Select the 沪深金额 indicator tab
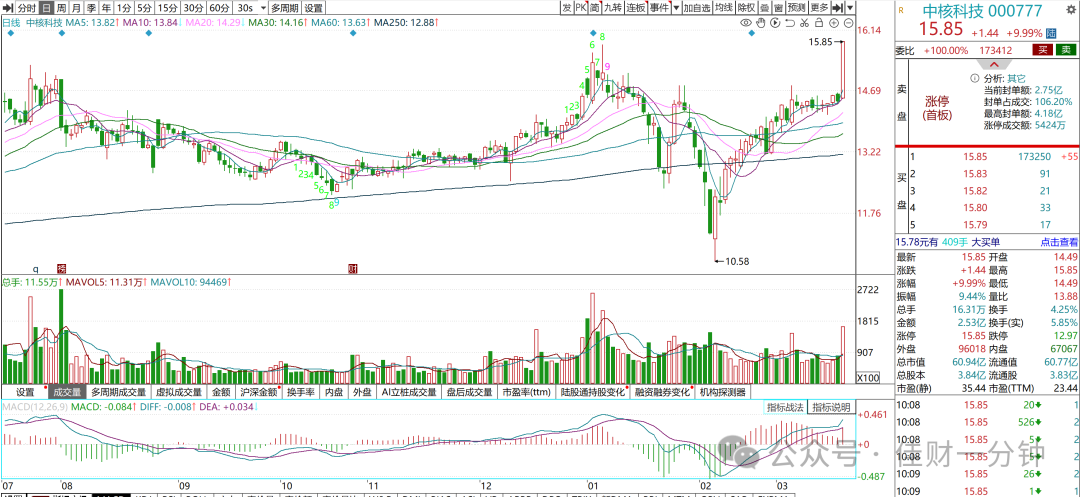Viewport: 1080px width, 497px height. (x=259, y=392)
